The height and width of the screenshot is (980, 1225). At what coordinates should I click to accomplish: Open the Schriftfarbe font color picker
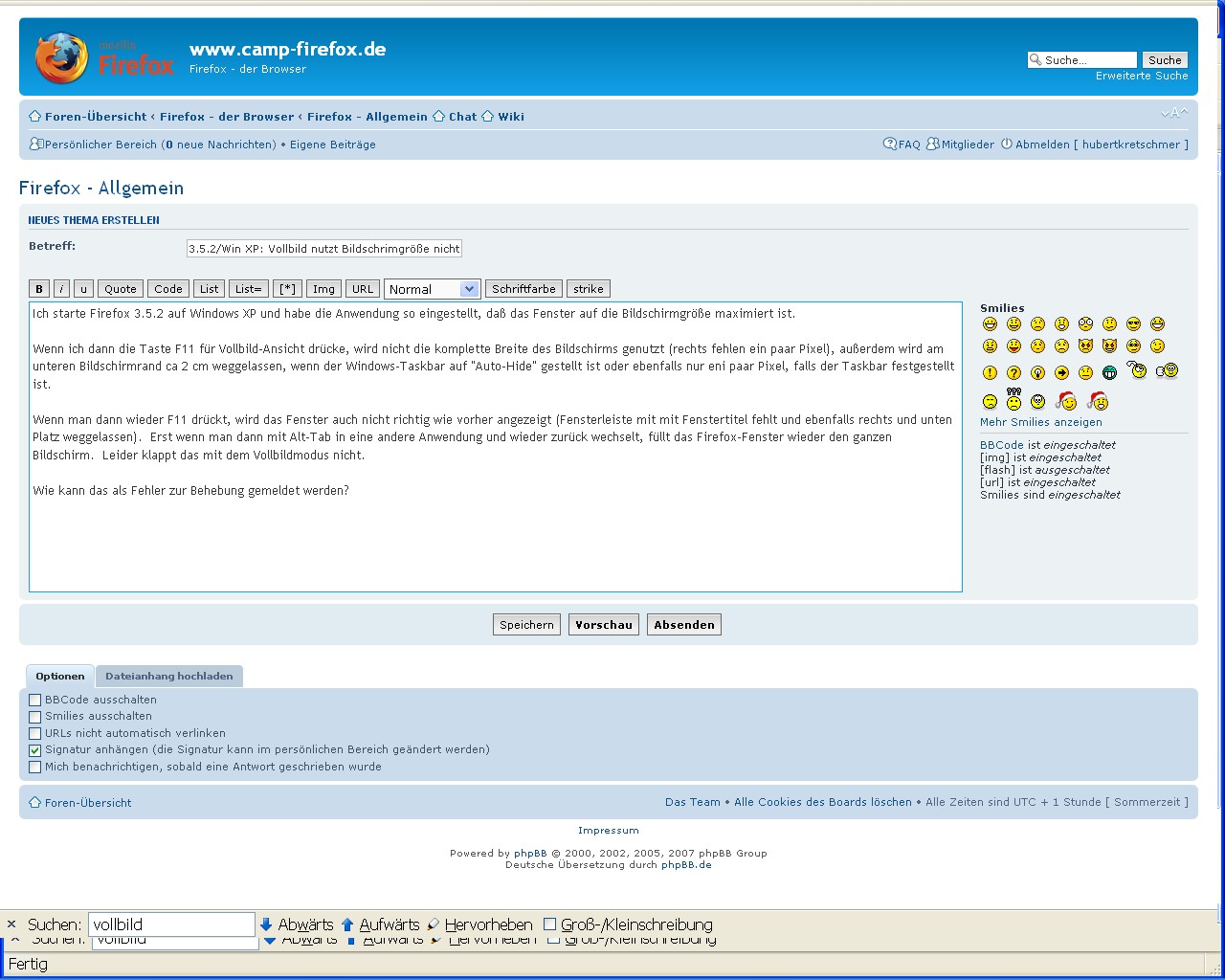tap(523, 289)
